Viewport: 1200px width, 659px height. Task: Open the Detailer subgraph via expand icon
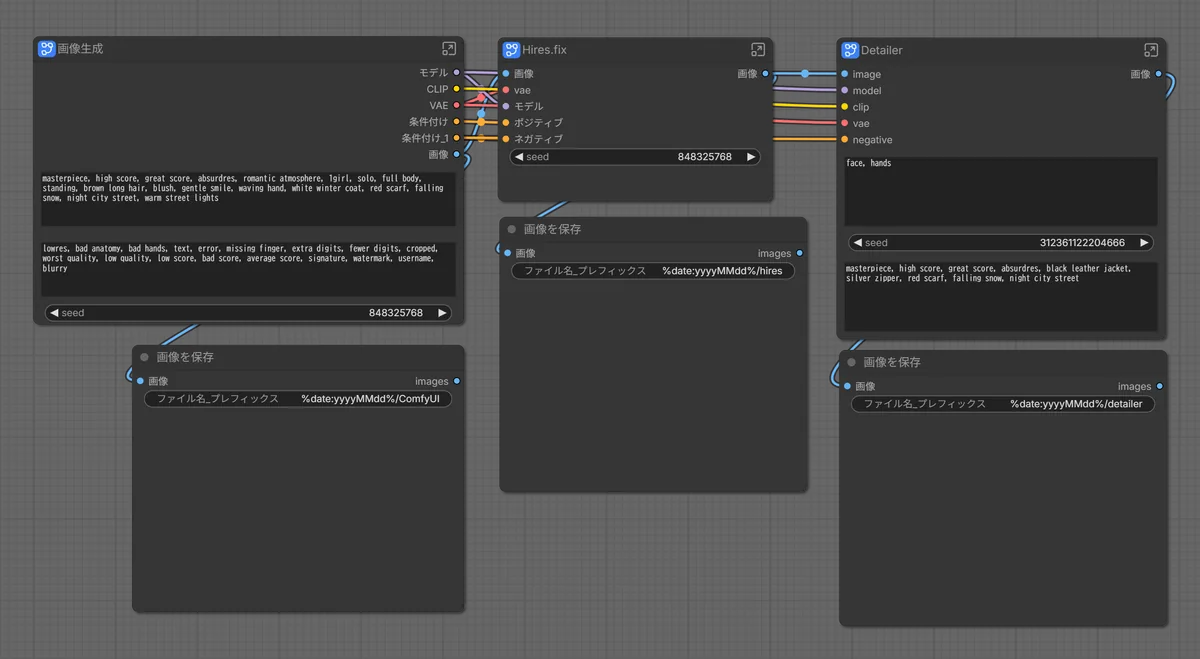coord(1151,50)
